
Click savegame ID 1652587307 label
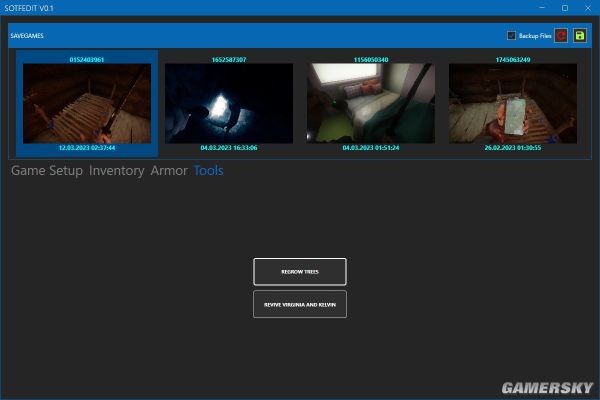coord(229,59)
